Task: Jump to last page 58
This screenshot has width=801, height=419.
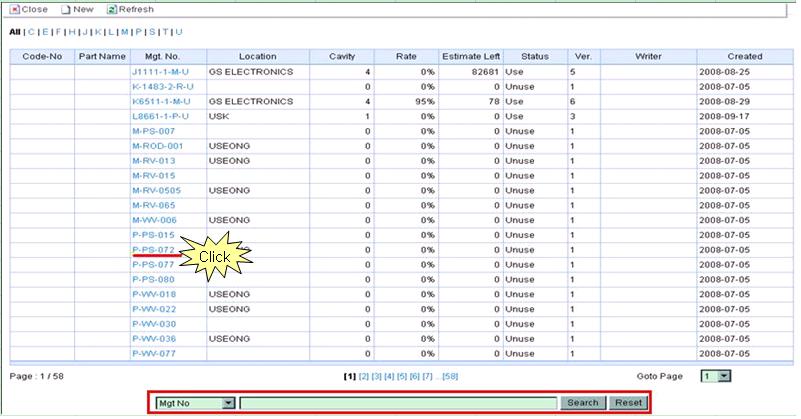Action: 450,377
